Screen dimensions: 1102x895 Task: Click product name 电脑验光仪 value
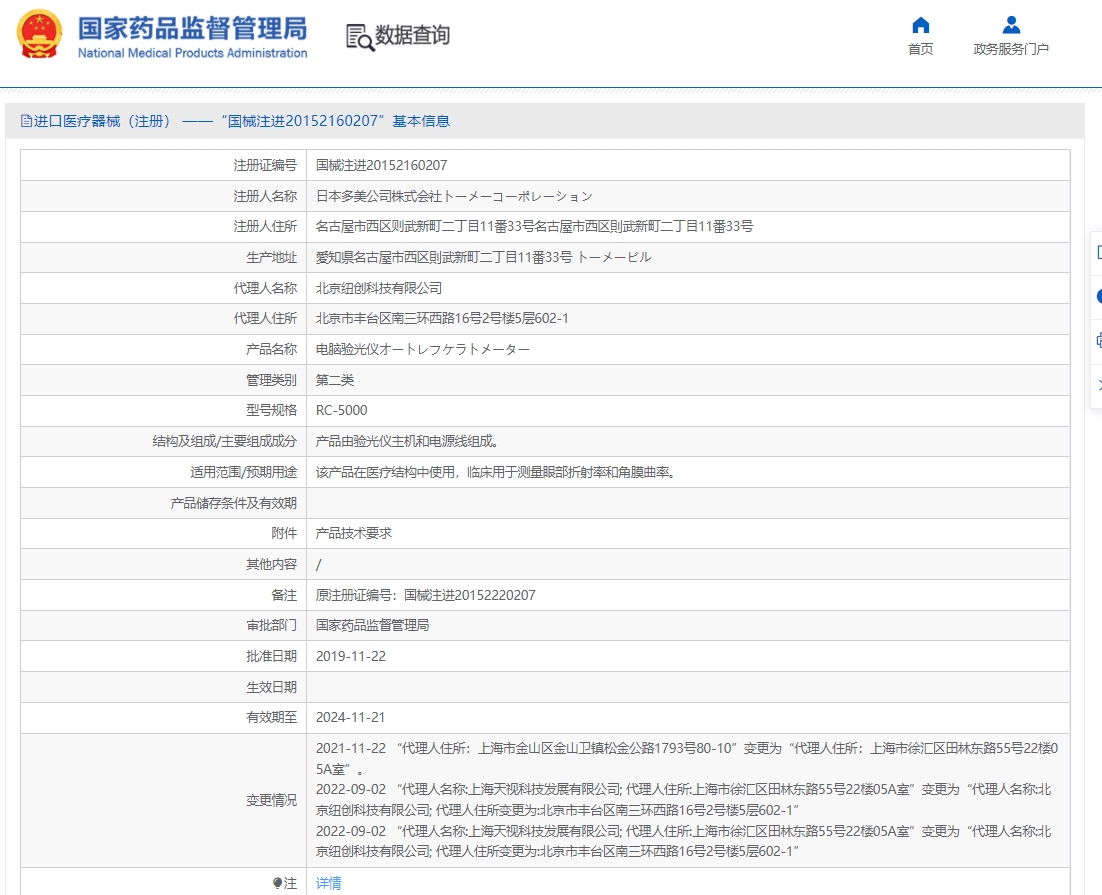coord(422,349)
